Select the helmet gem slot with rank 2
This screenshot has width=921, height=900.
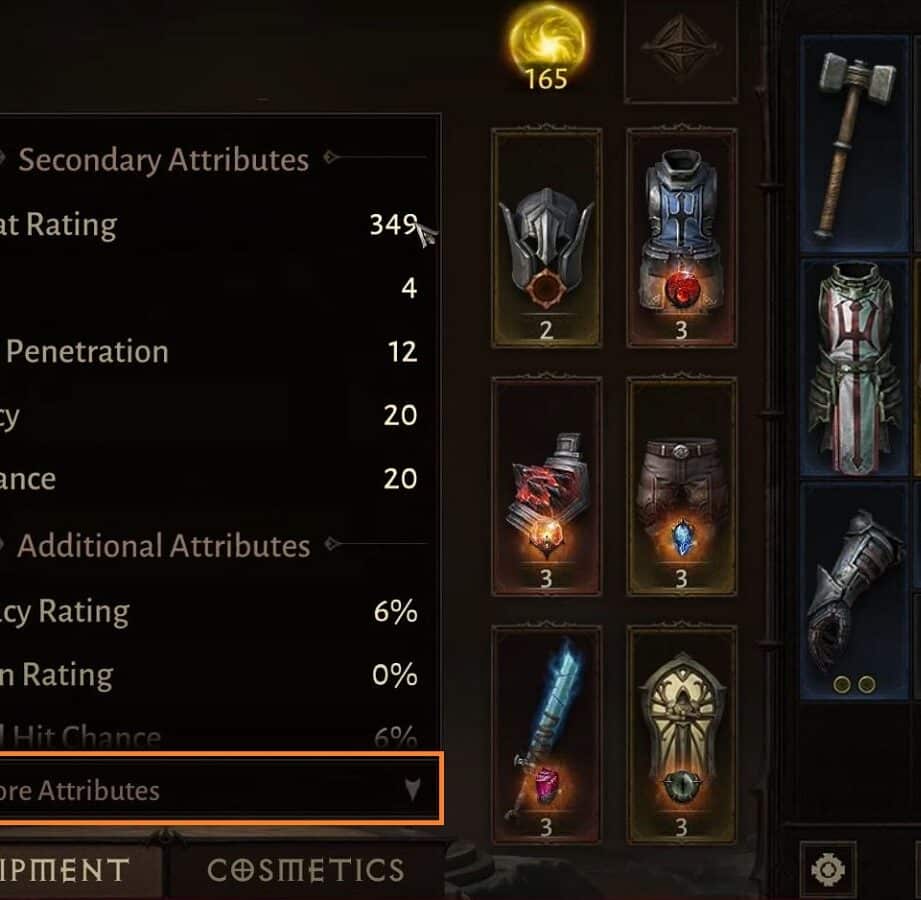click(x=546, y=237)
